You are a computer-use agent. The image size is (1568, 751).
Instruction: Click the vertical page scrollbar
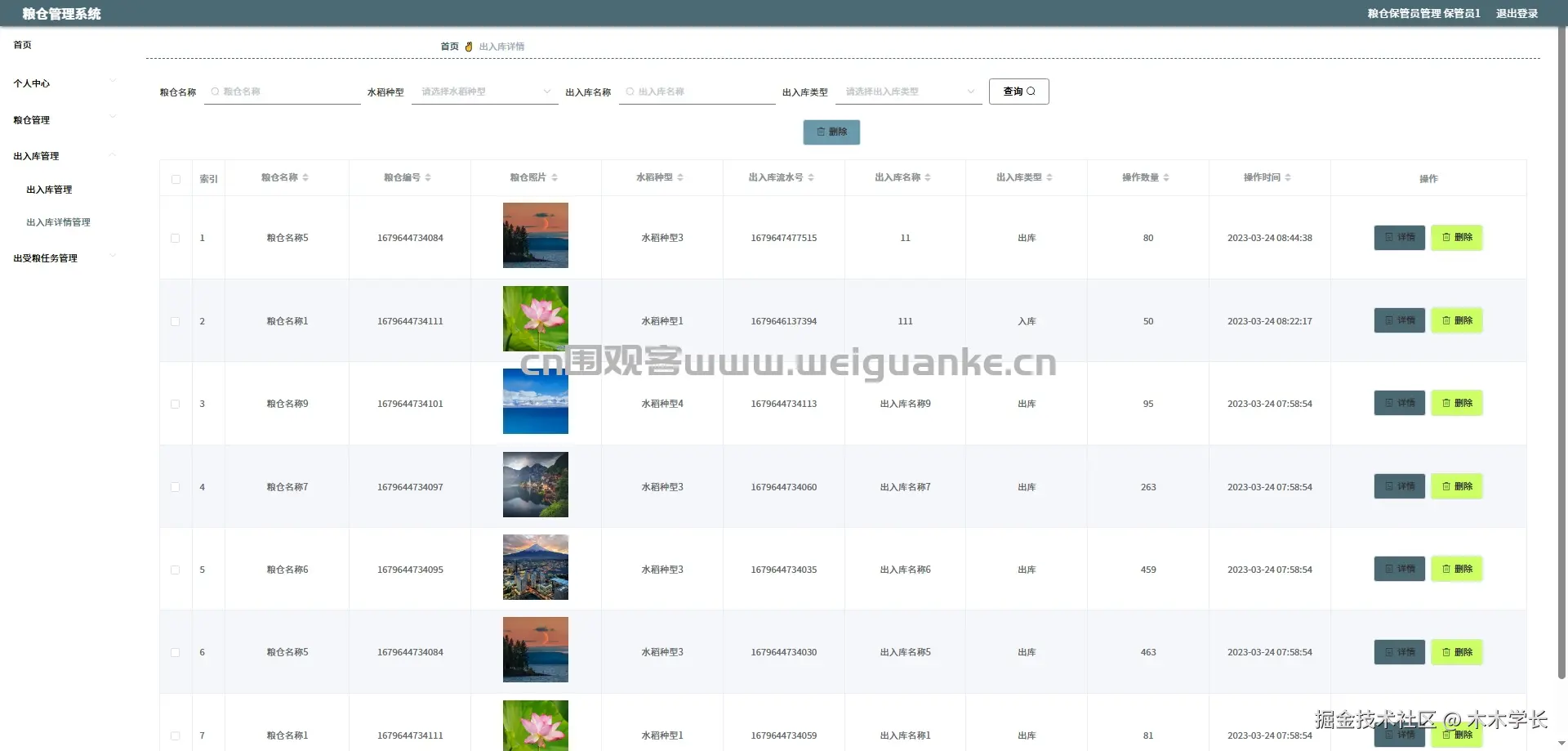coord(1561,351)
